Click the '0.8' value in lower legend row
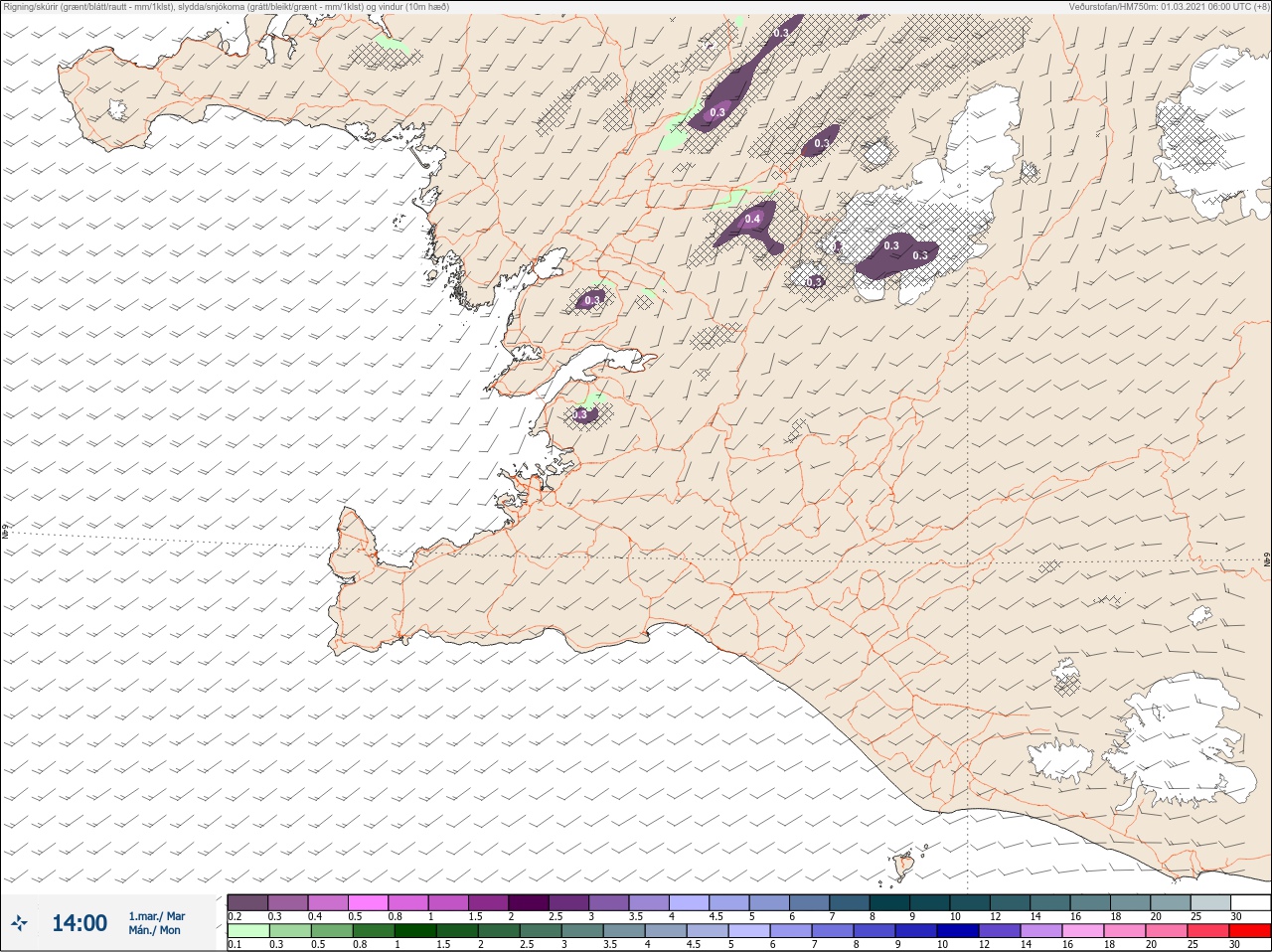 [x=360, y=945]
